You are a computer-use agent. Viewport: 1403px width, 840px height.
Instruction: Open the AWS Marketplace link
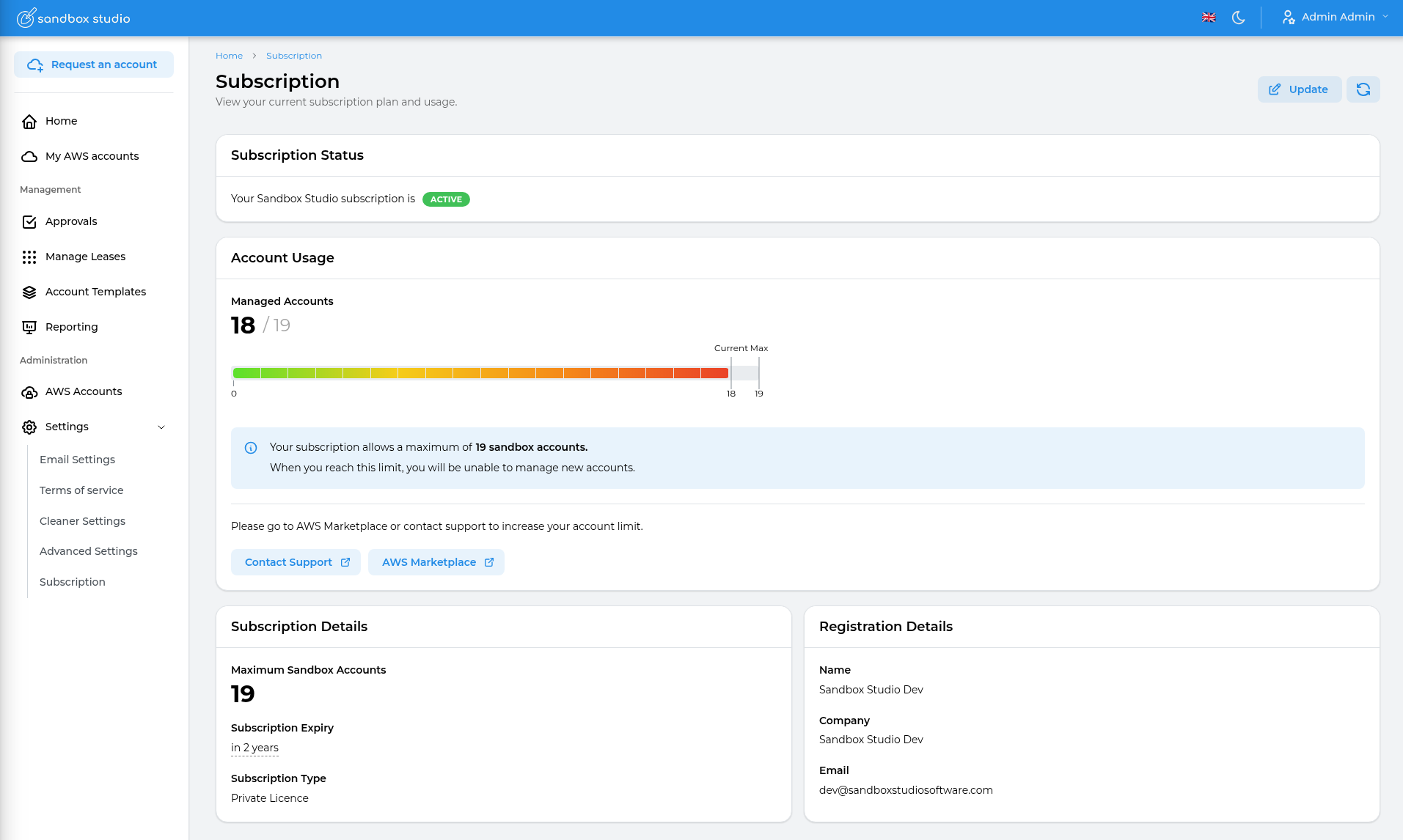tap(436, 562)
